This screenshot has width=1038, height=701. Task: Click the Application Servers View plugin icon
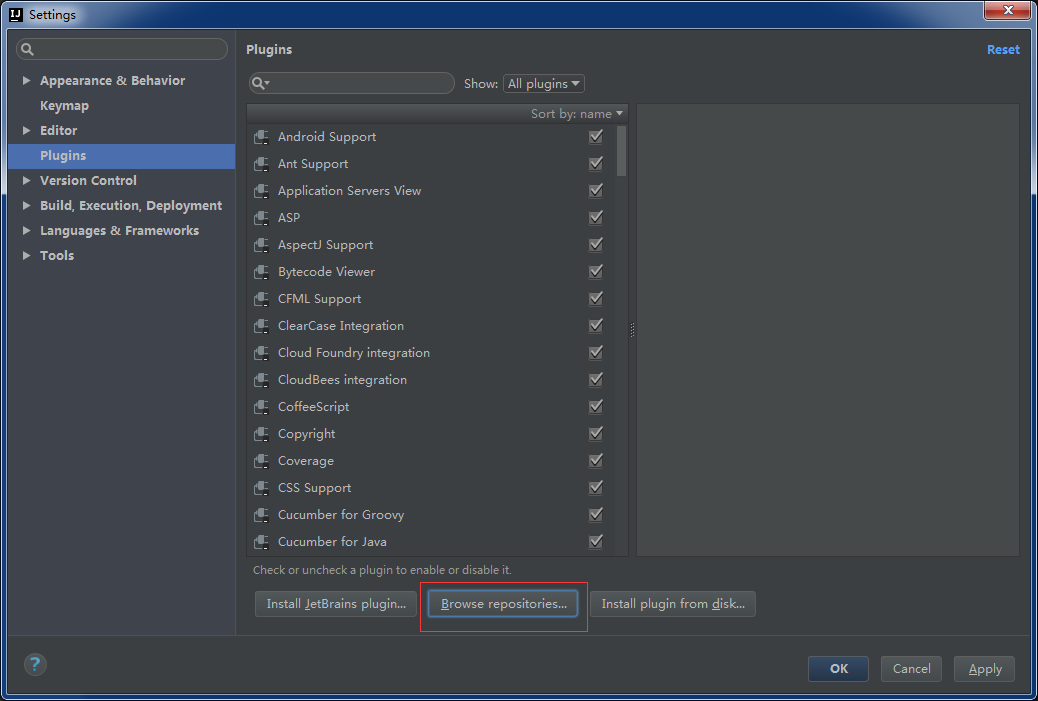(x=261, y=191)
